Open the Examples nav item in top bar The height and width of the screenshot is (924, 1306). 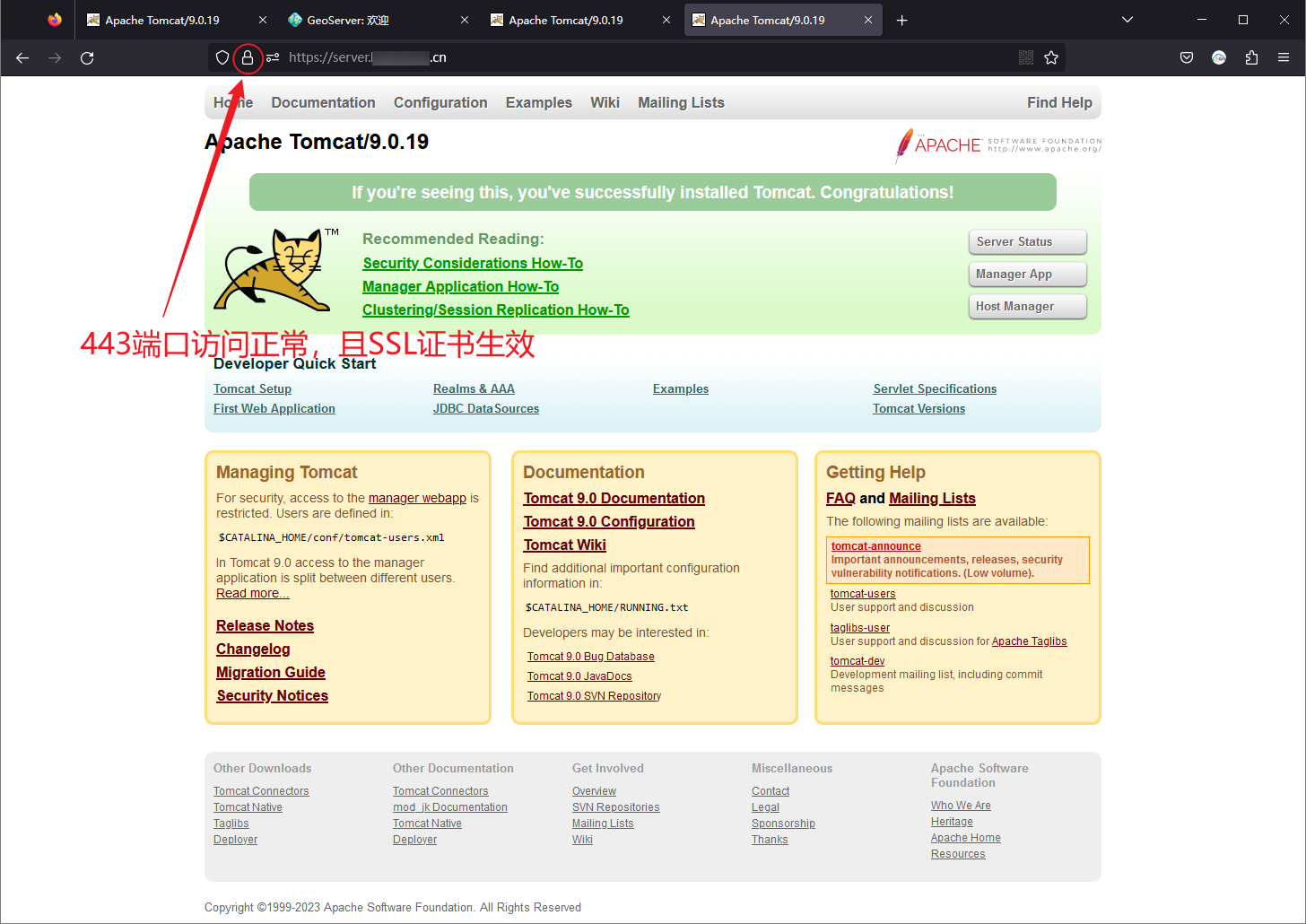[x=538, y=102]
